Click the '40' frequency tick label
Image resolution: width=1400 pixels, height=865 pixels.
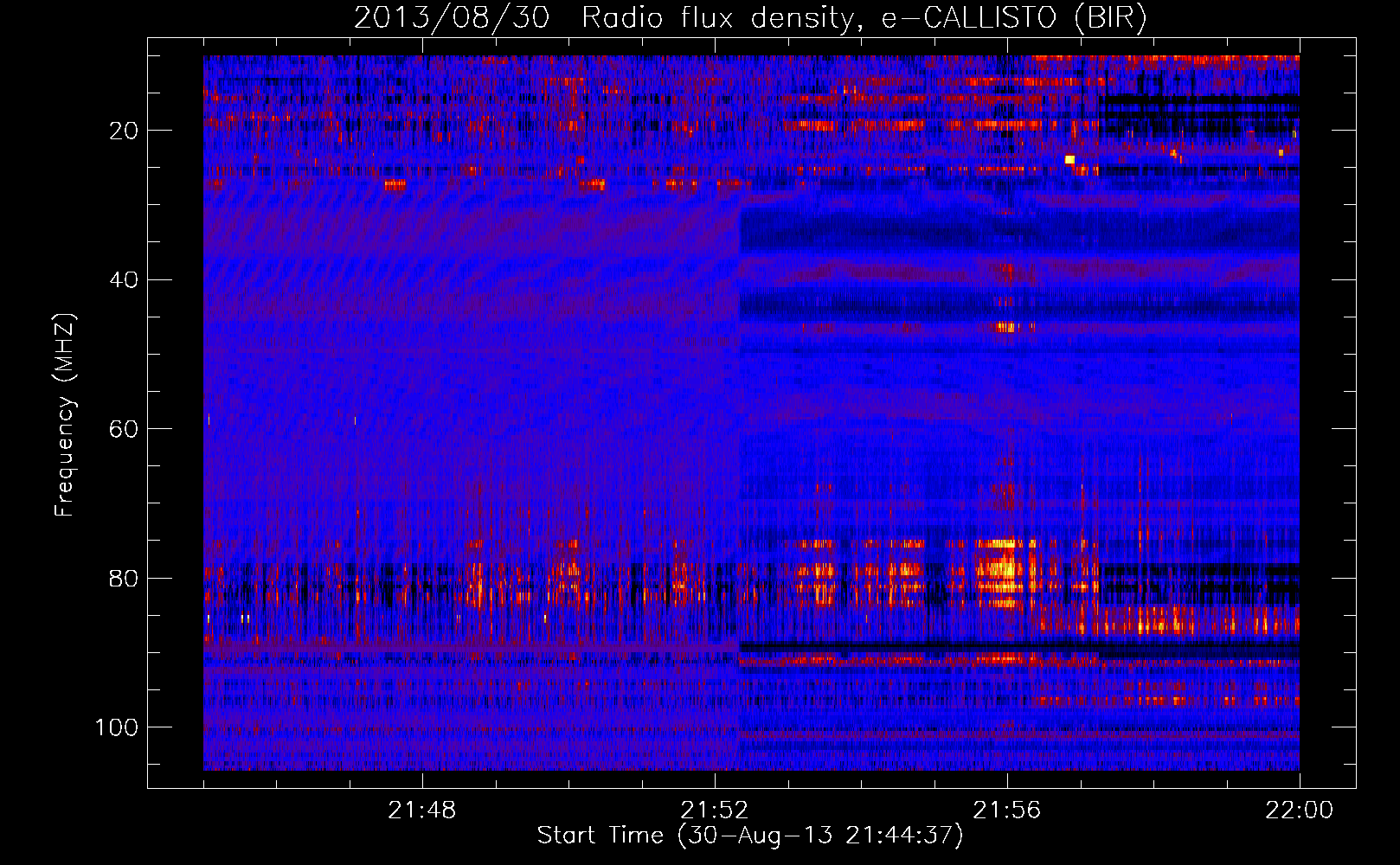pos(124,280)
